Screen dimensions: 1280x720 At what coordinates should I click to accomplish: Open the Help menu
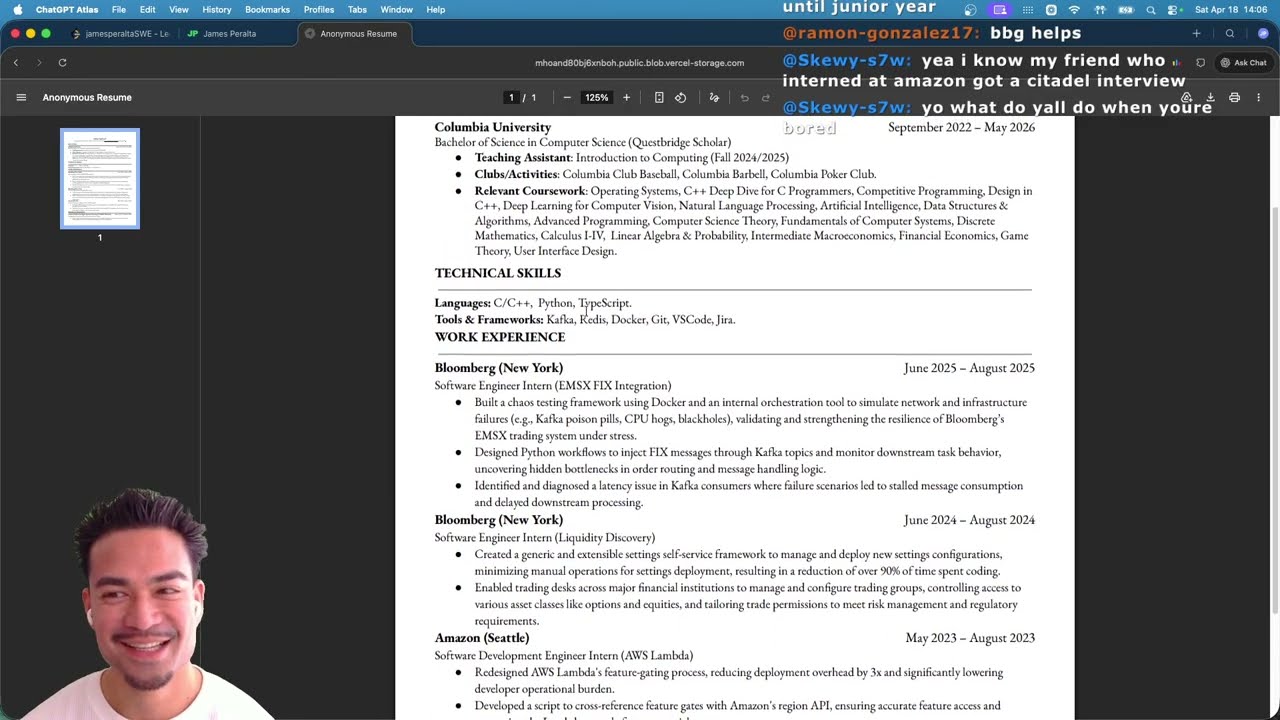click(x=436, y=9)
